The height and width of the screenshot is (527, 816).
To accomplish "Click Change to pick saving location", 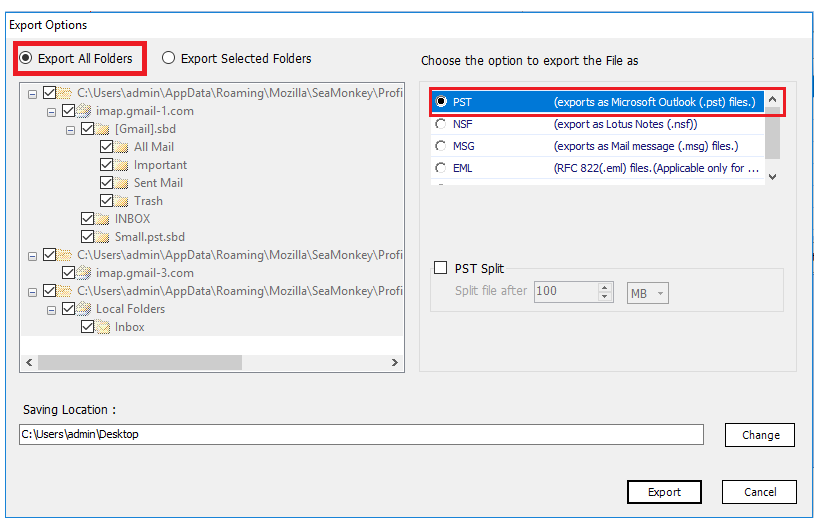I will 760,435.
